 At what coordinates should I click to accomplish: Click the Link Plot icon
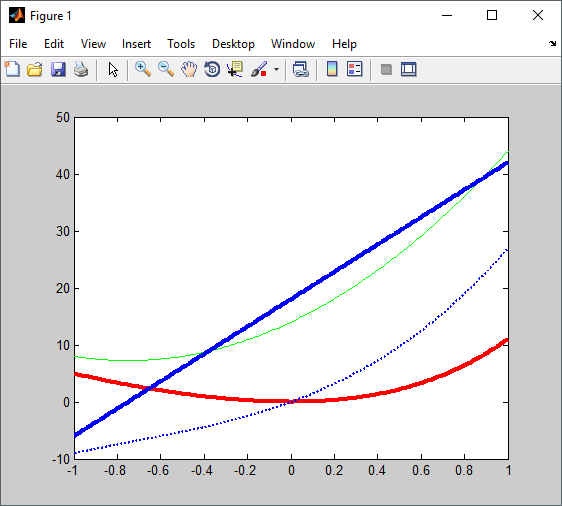tap(301, 69)
